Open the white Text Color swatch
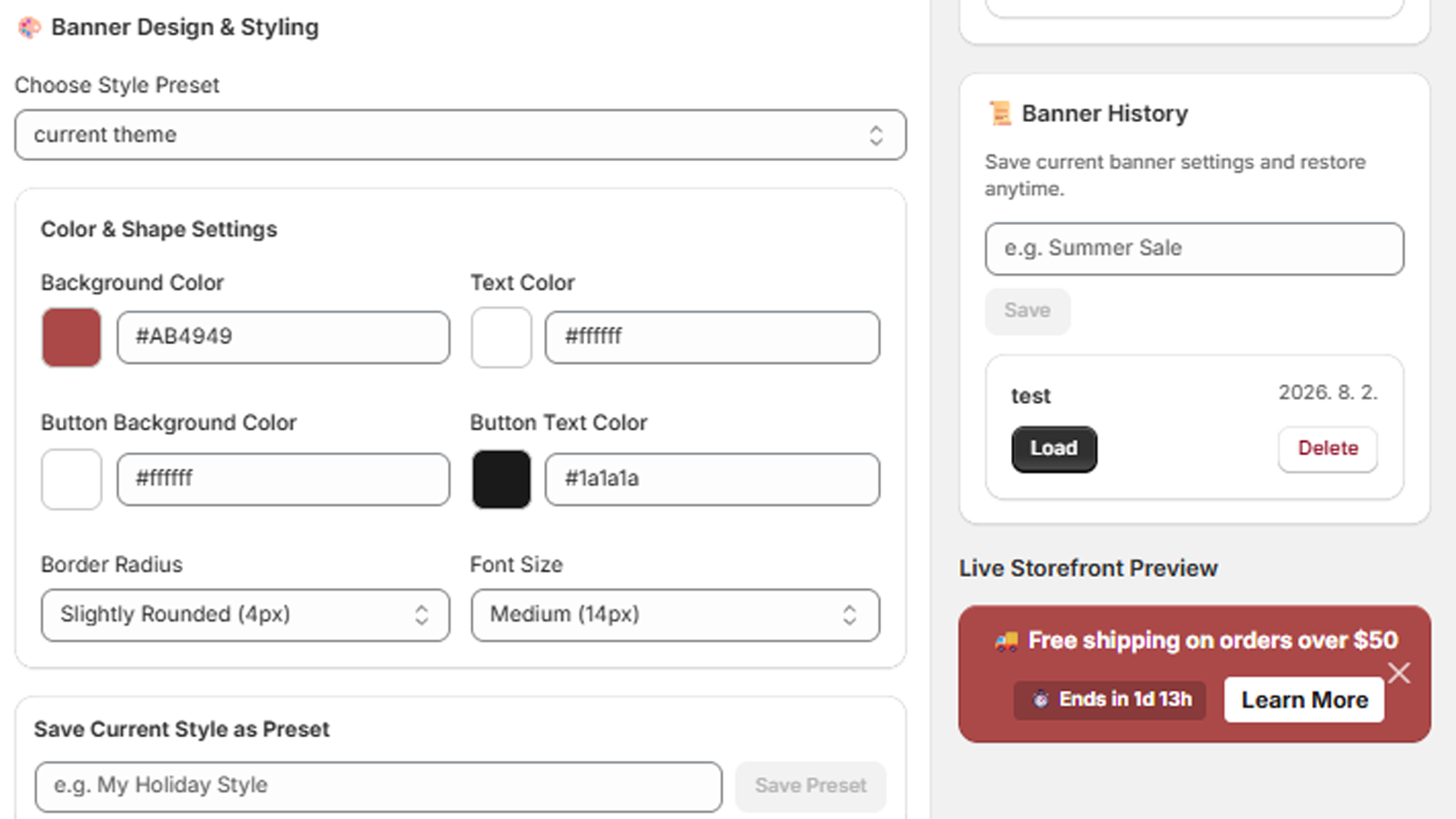This screenshot has height=819, width=1456. pyautogui.click(x=501, y=338)
